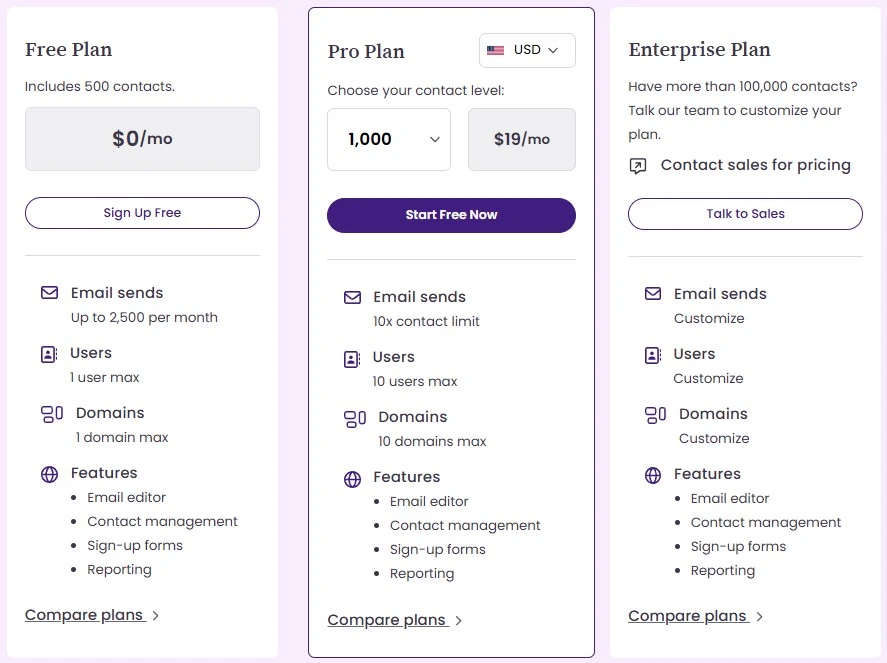887x663 pixels.
Task: Click the Email sends envelope icon under Free Plan
Action: (x=49, y=292)
